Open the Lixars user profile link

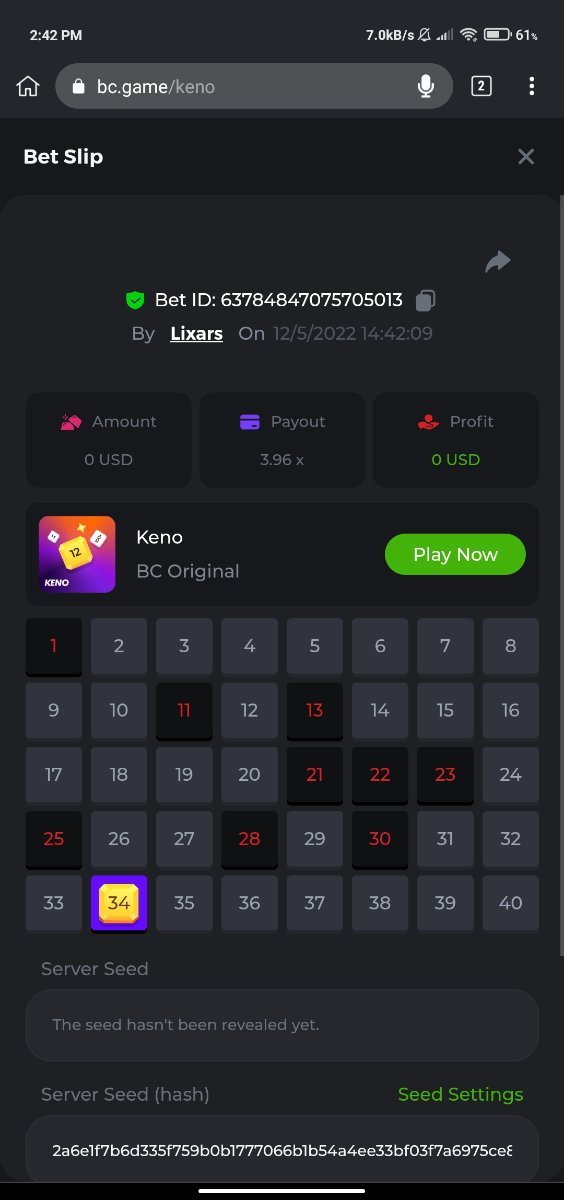[196, 334]
